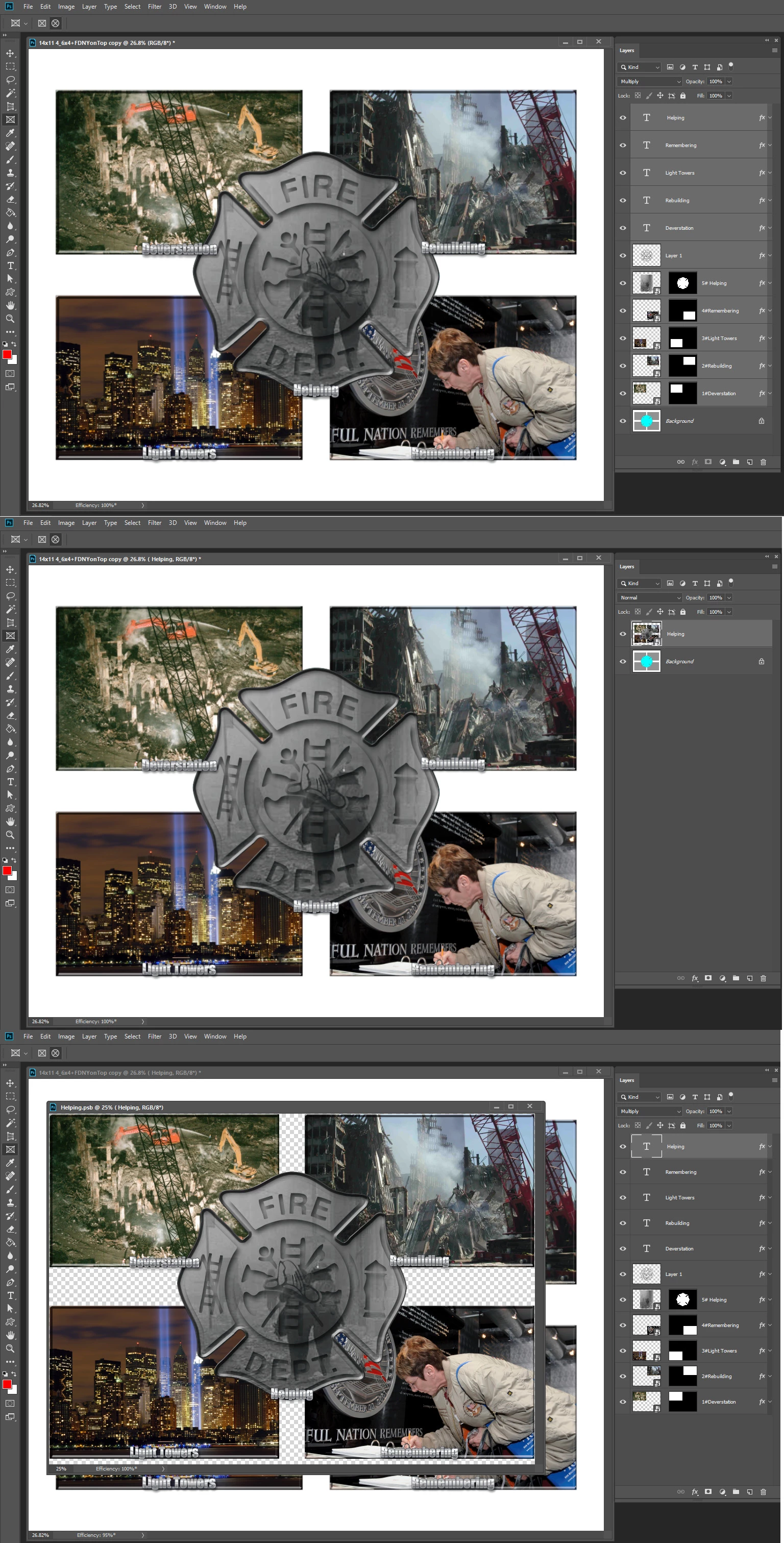Close the Helping.psb document window
784x1543 pixels.
coord(529,1106)
